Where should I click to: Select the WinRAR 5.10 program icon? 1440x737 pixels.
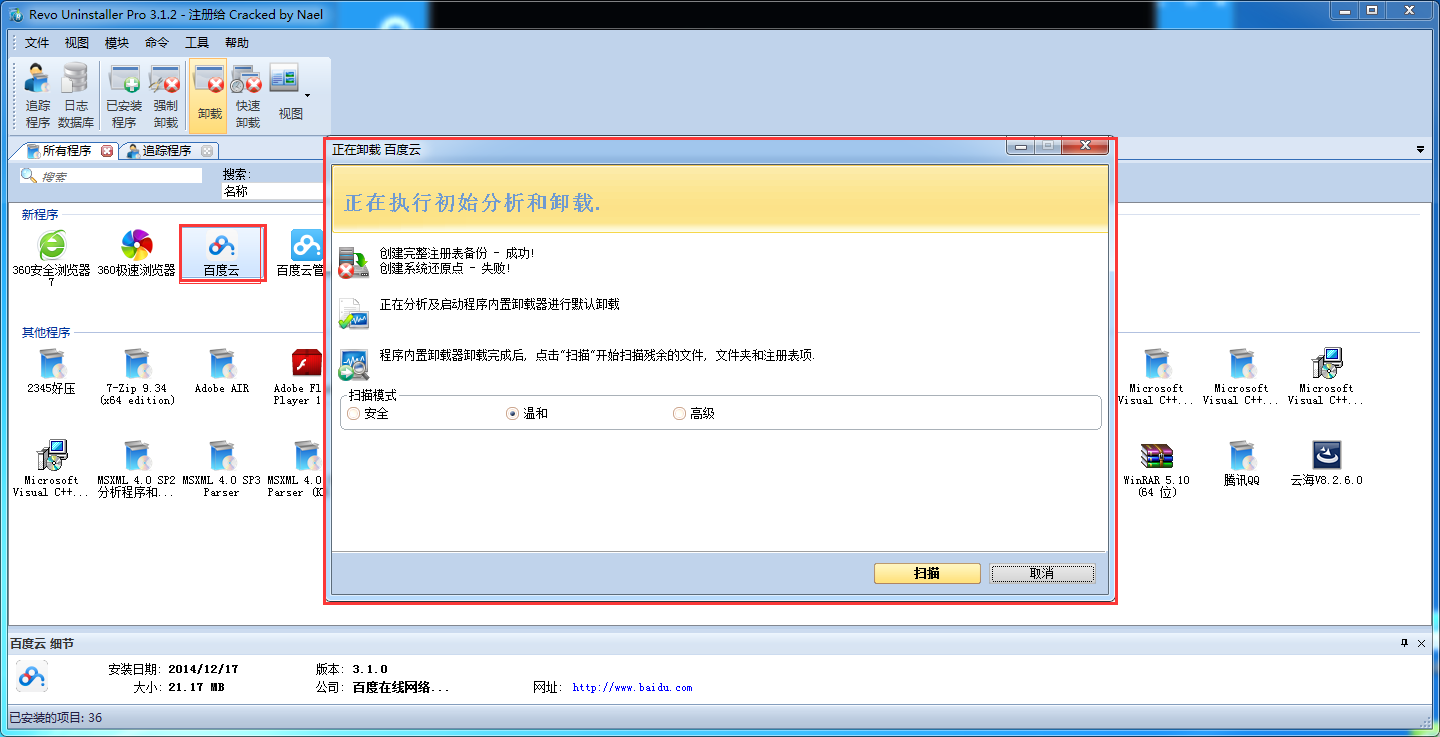[1157, 469]
